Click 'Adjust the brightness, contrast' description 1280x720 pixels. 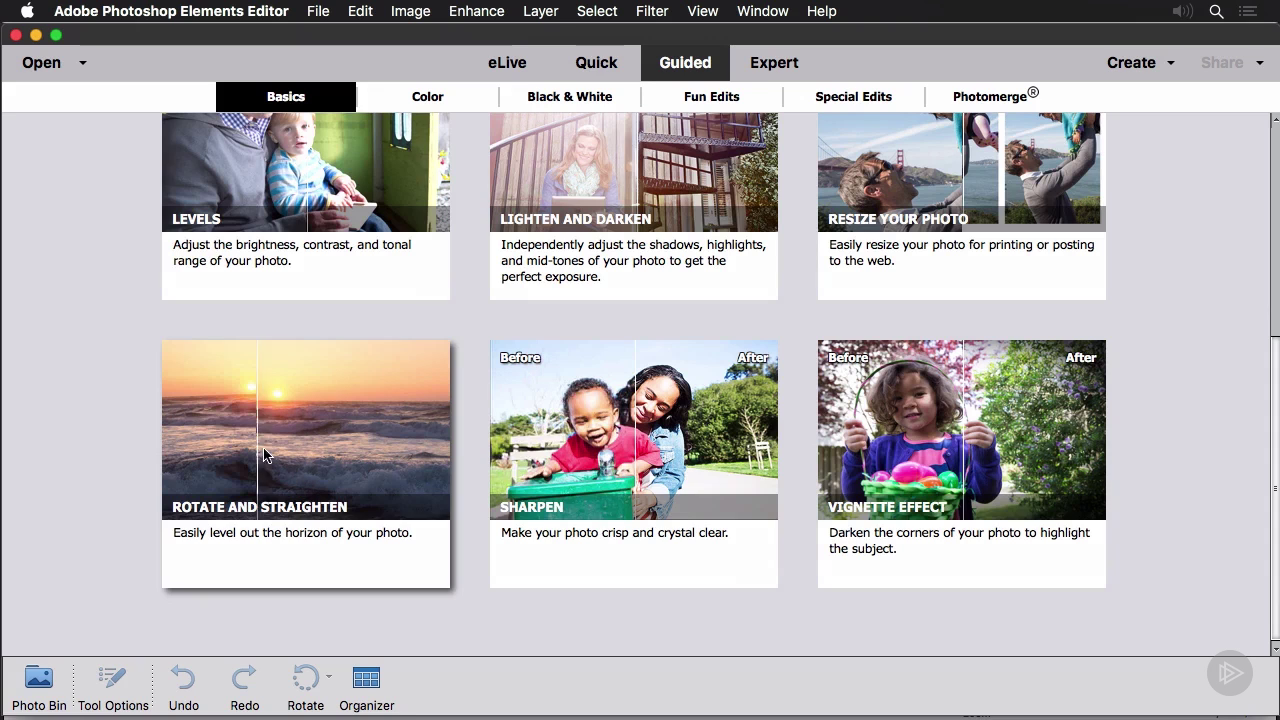[292, 253]
